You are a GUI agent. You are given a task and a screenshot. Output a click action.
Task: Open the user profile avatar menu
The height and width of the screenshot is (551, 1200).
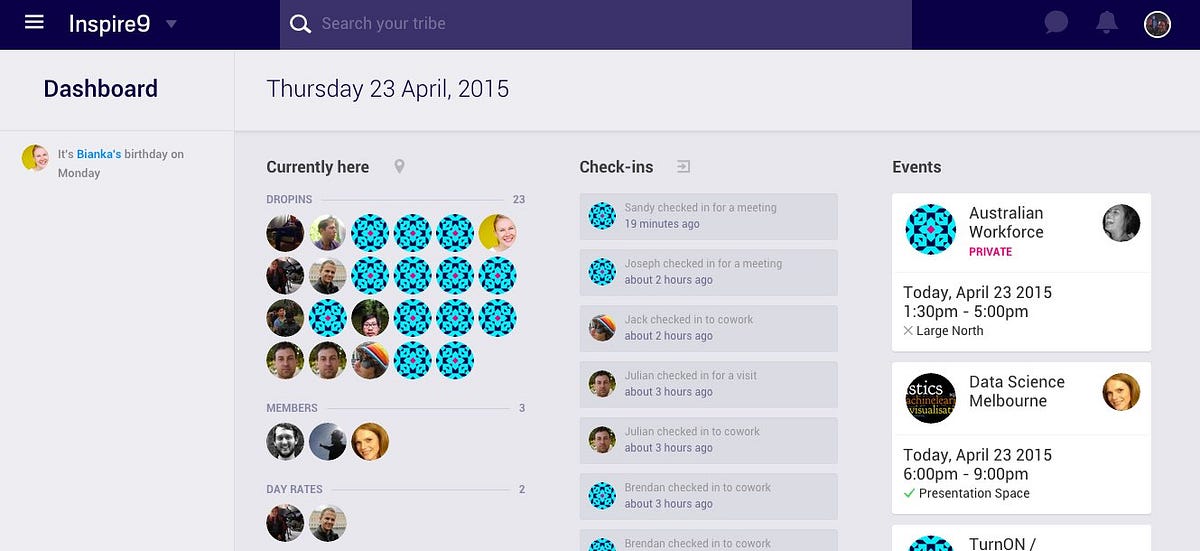tap(1157, 24)
